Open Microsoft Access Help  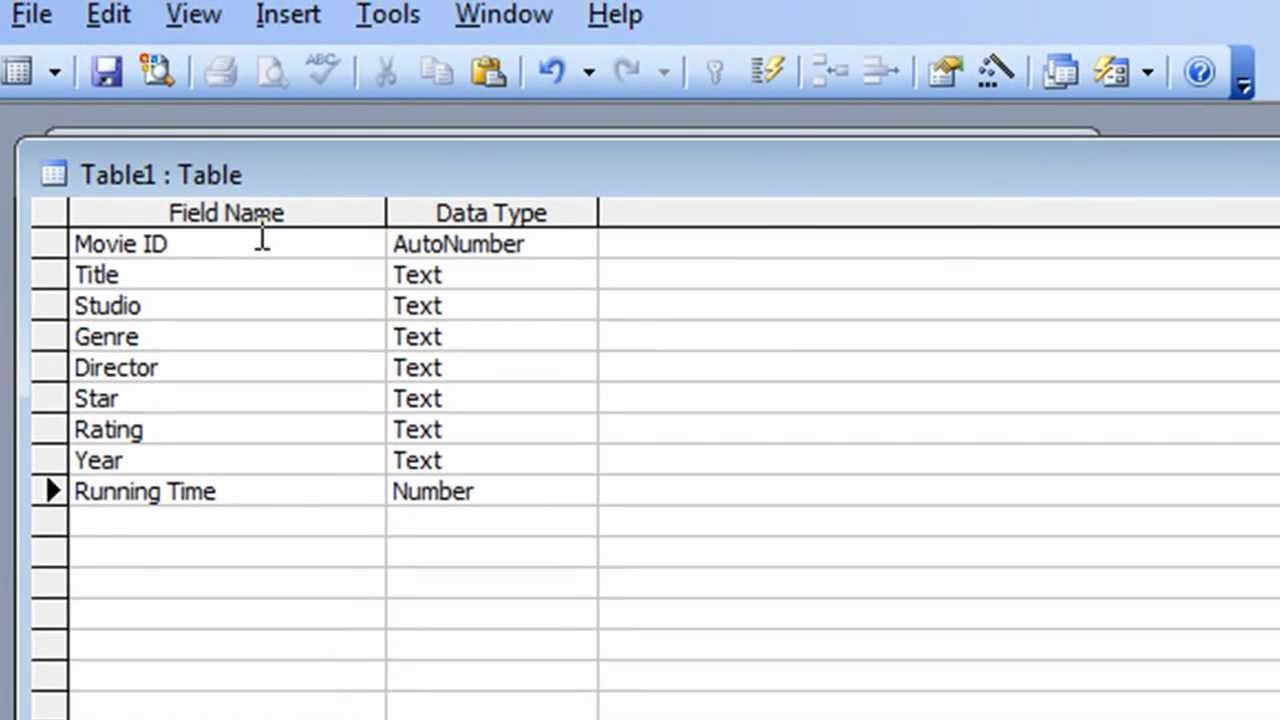click(1199, 71)
